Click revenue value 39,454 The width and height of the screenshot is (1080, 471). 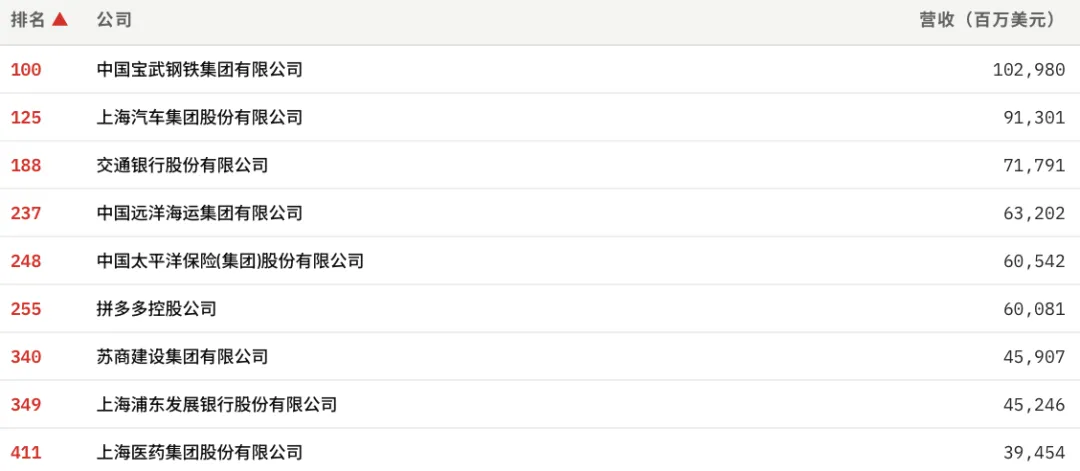(1035, 452)
